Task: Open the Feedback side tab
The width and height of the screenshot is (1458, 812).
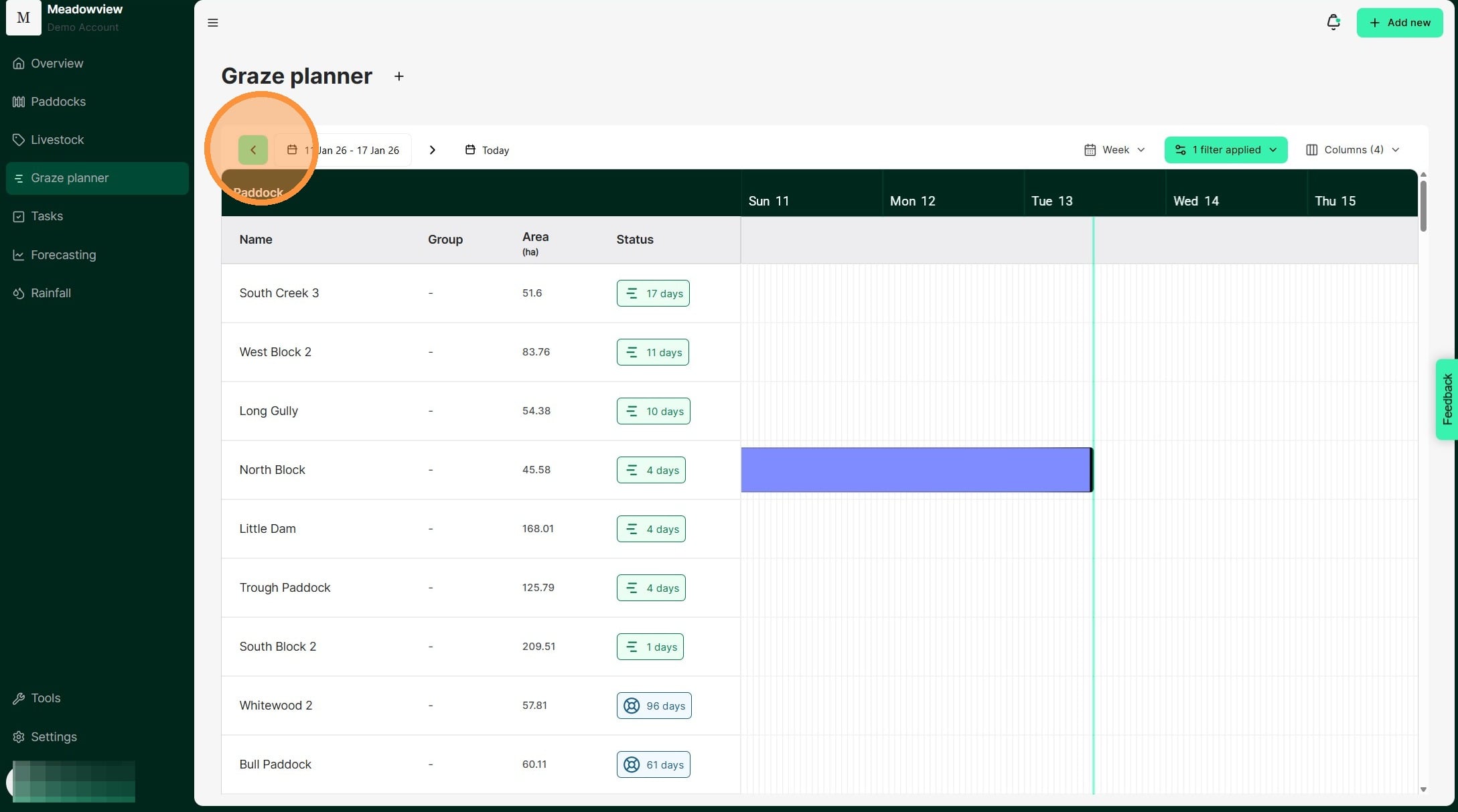Action: pos(1447,399)
